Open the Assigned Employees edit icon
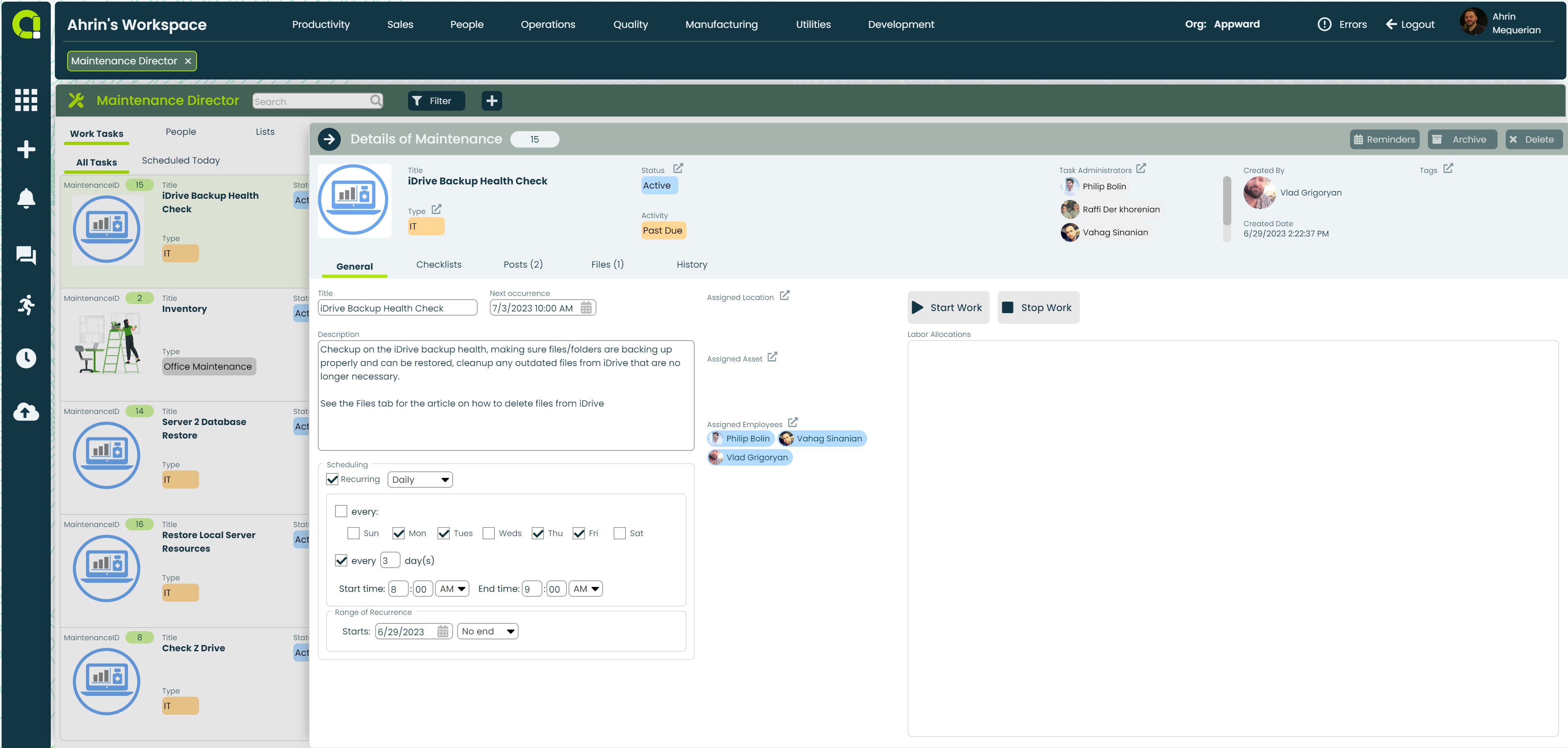Screen dimensions: 1568x748 coord(793,422)
